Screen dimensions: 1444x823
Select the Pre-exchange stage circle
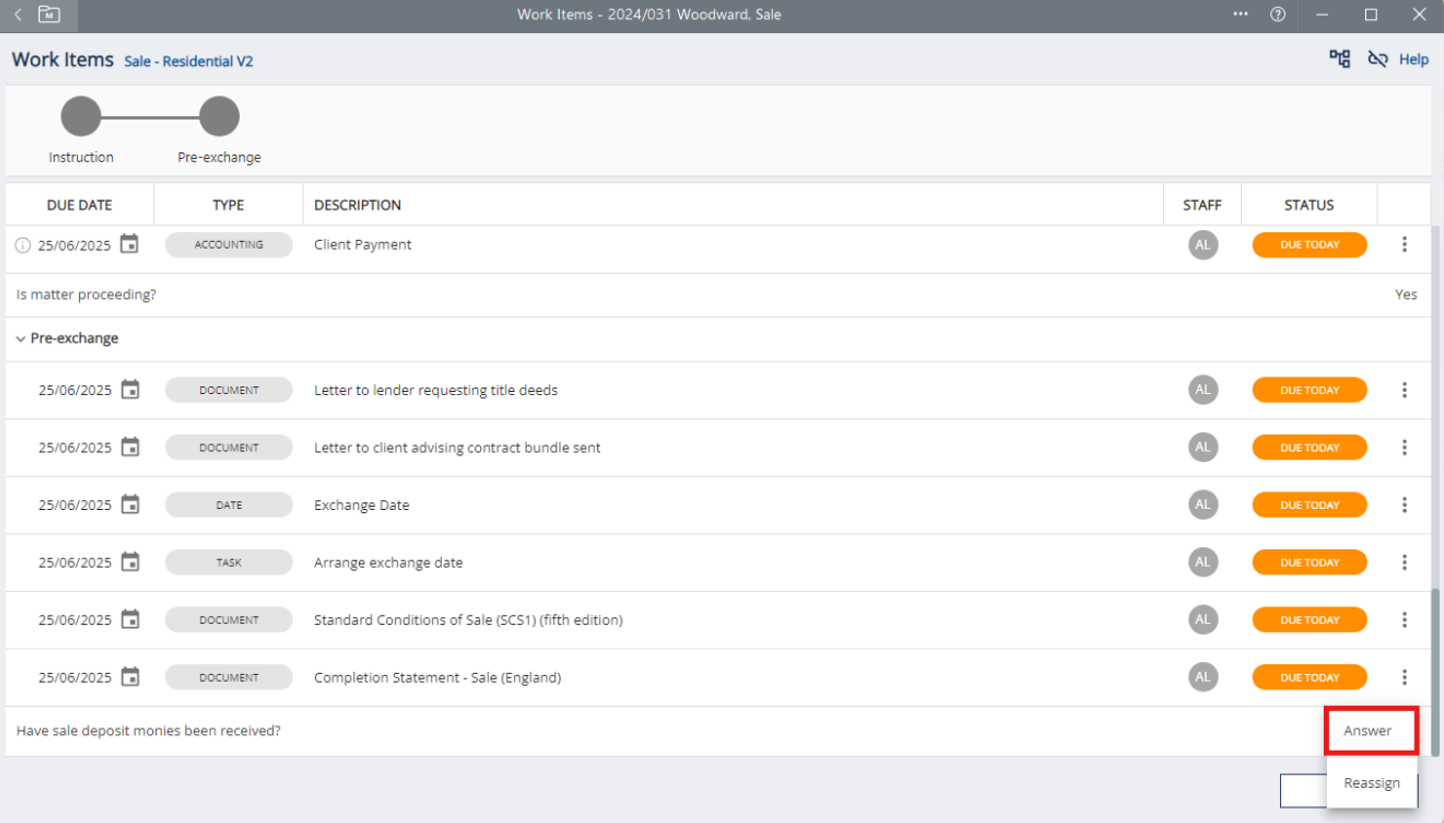pos(219,116)
